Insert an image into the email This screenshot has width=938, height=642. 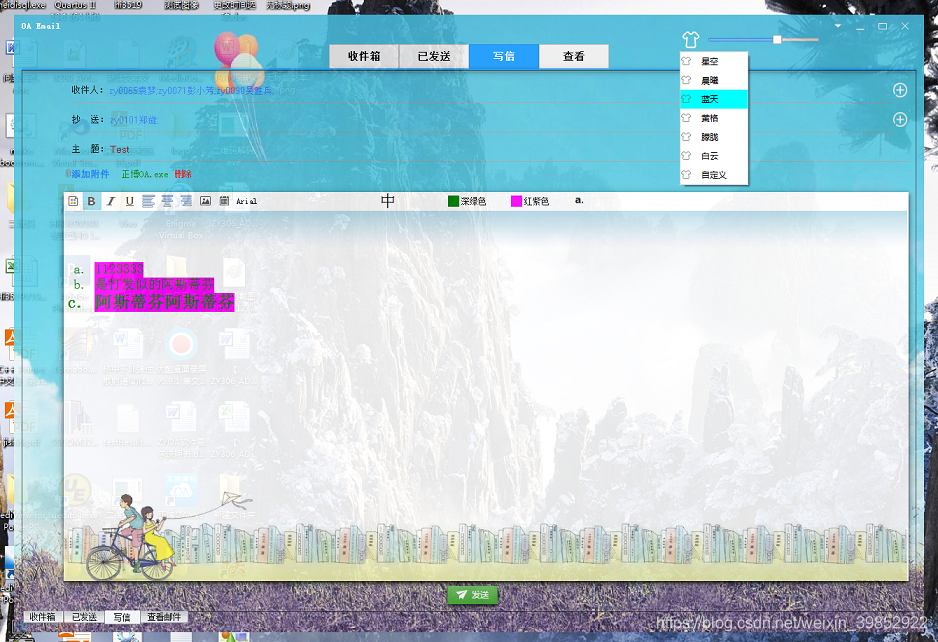point(205,201)
